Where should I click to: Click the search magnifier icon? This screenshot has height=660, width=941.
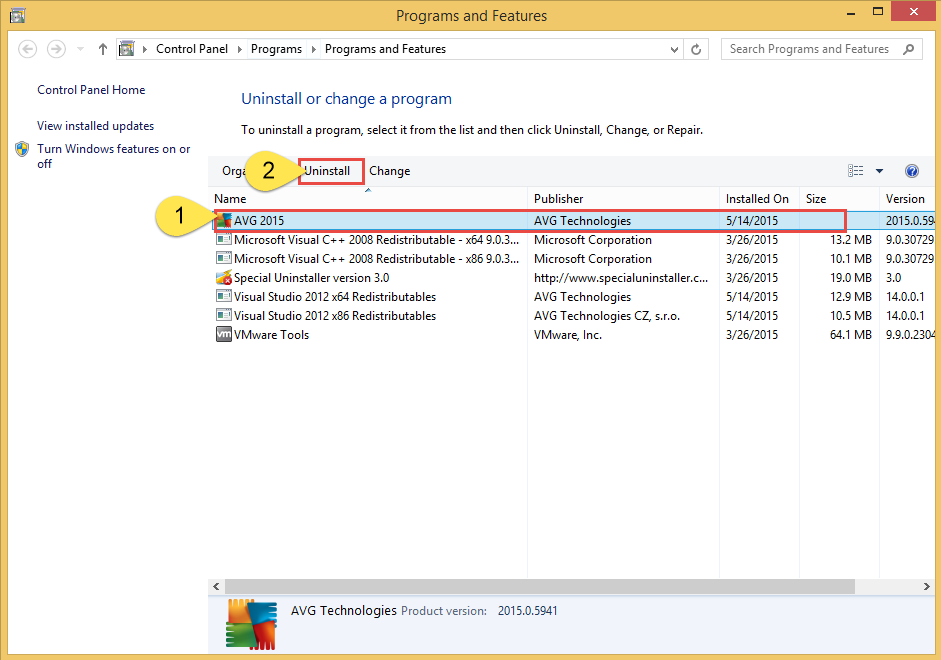point(909,49)
